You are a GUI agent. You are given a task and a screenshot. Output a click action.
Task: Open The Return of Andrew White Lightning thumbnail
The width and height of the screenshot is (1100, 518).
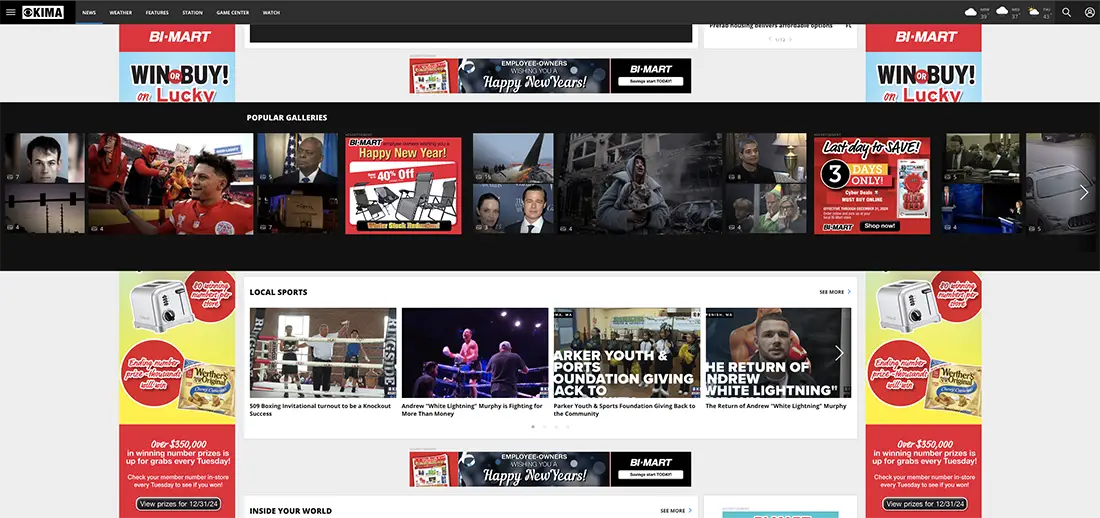coord(778,353)
